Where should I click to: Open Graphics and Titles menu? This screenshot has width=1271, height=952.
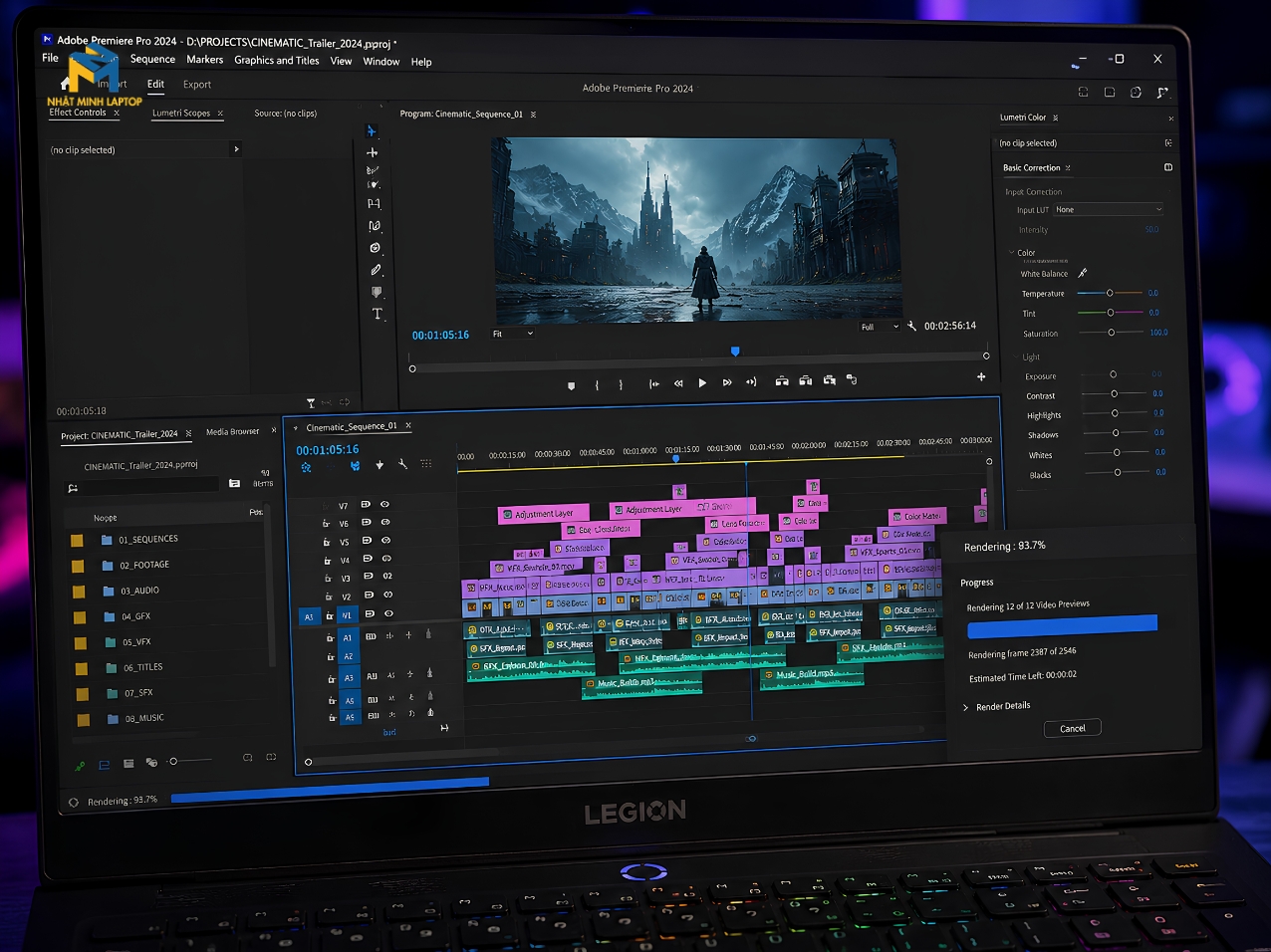tap(277, 61)
